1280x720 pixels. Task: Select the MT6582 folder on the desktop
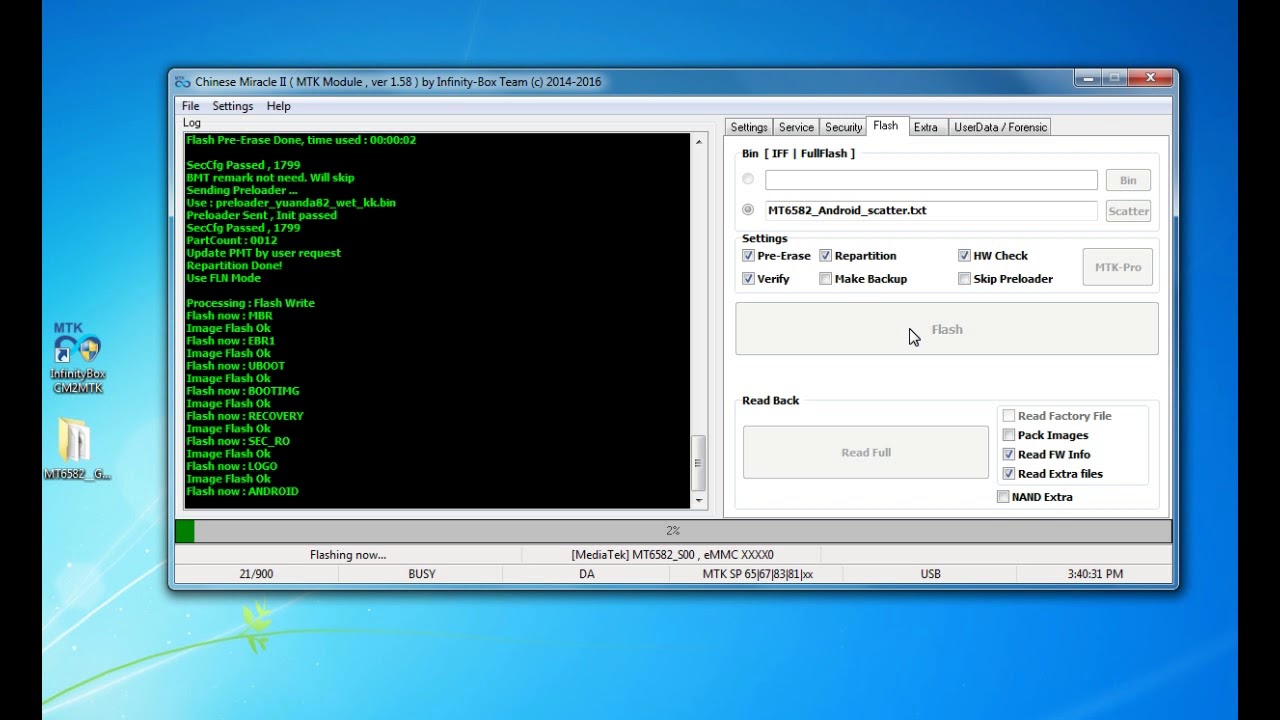[77, 448]
